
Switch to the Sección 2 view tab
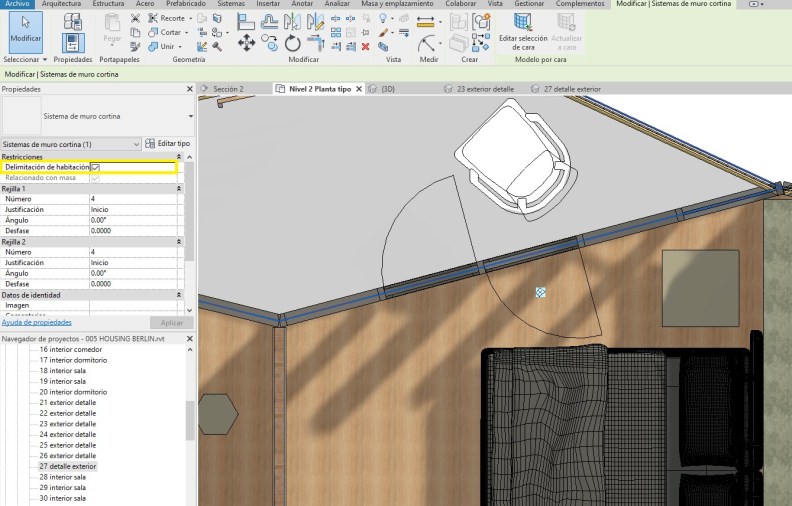click(226, 89)
